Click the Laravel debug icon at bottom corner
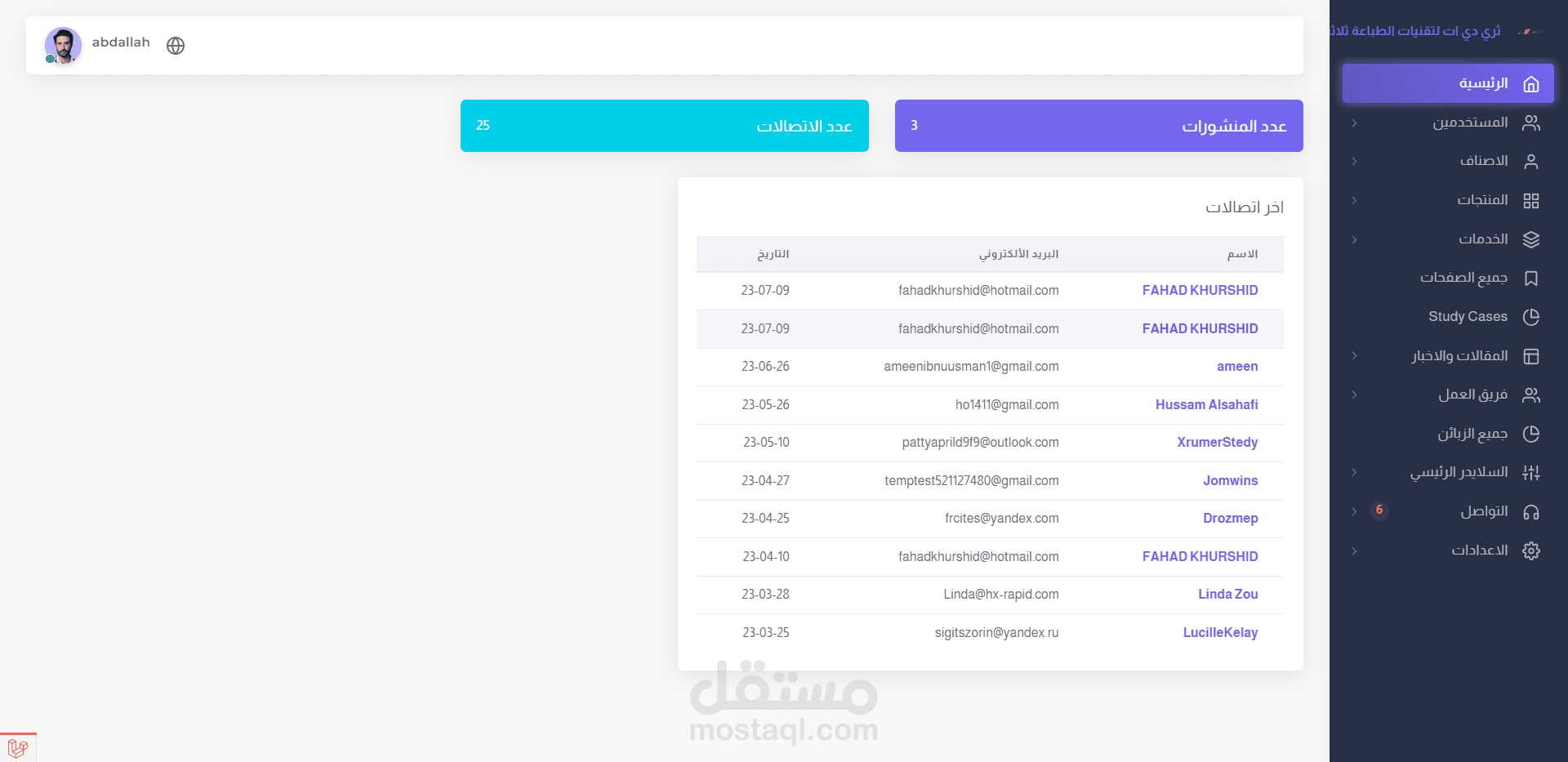 click(17, 747)
